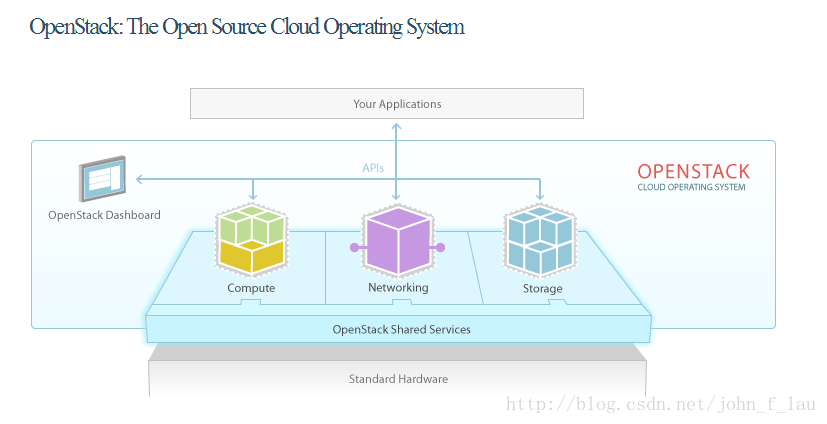Image resolution: width=827 pixels, height=424 pixels.
Task: Click the red OPENSTACK logo text
Action: pos(694,171)
